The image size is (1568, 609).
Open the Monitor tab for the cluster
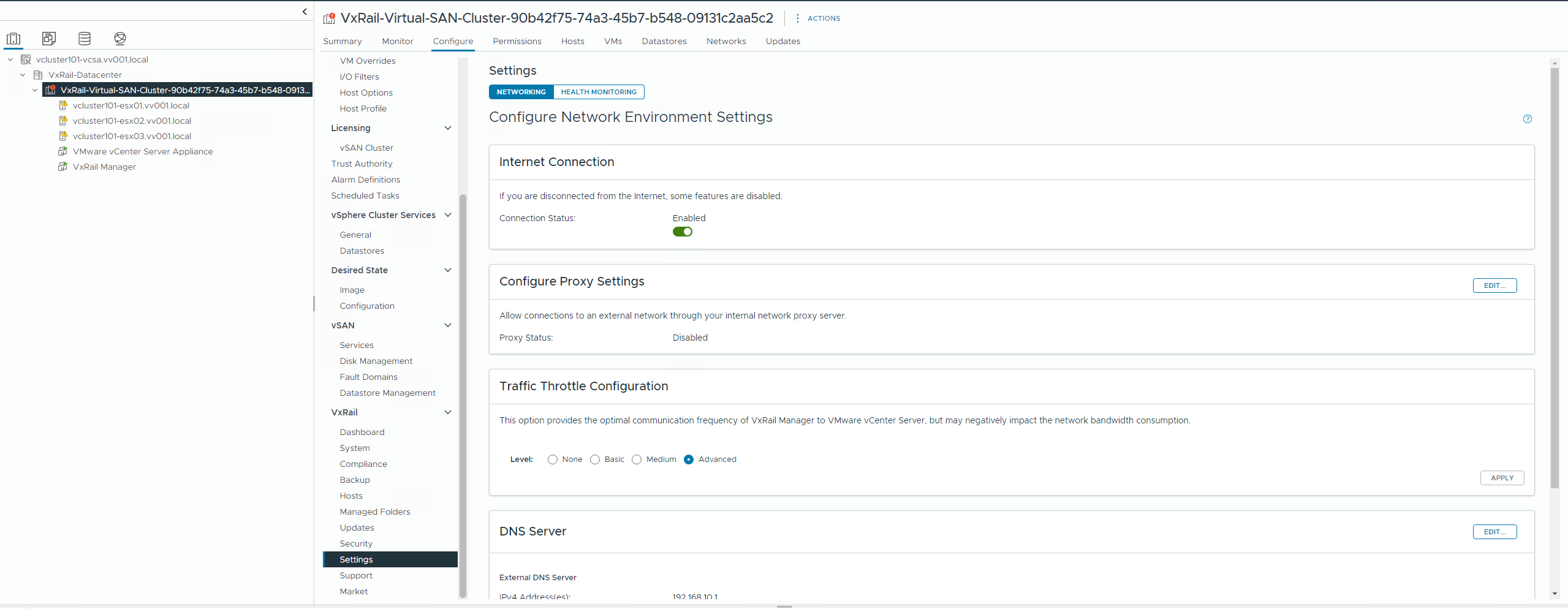tap(397, 41)
